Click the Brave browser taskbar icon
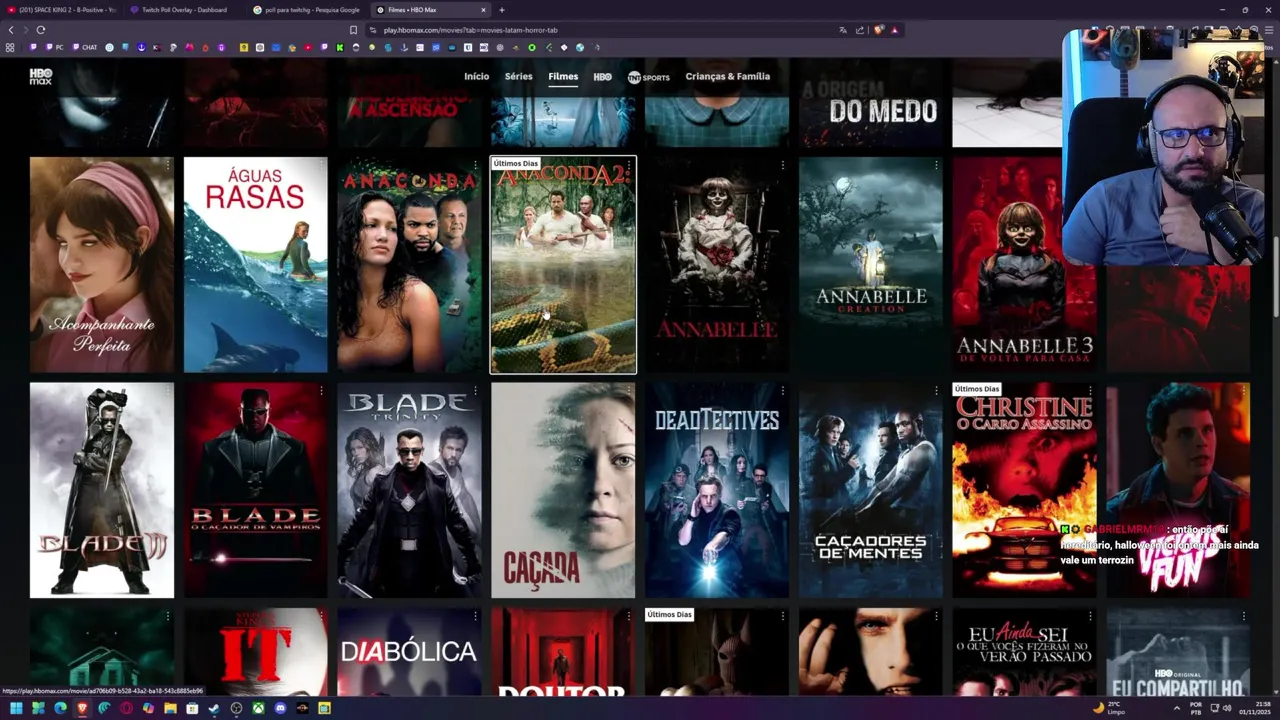Viewport: 1280px width, 720px height. (82, 708)
